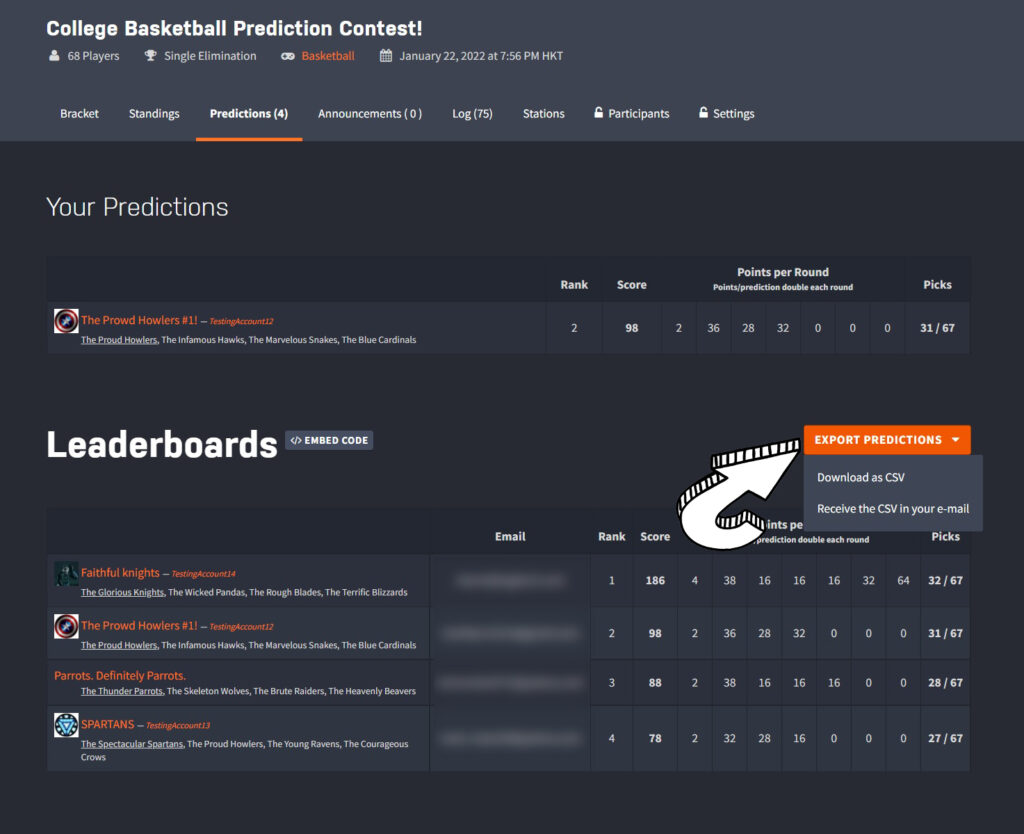Click the Embed Code button
The height and width of the screenshot is (834, 1024).
click(x=329, y=440)
